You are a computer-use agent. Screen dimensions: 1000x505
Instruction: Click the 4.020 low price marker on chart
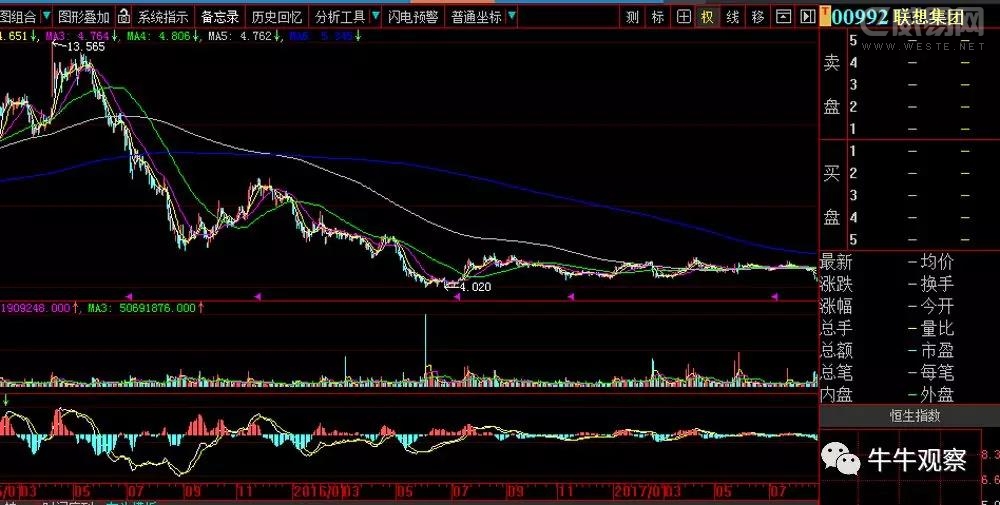474,287
